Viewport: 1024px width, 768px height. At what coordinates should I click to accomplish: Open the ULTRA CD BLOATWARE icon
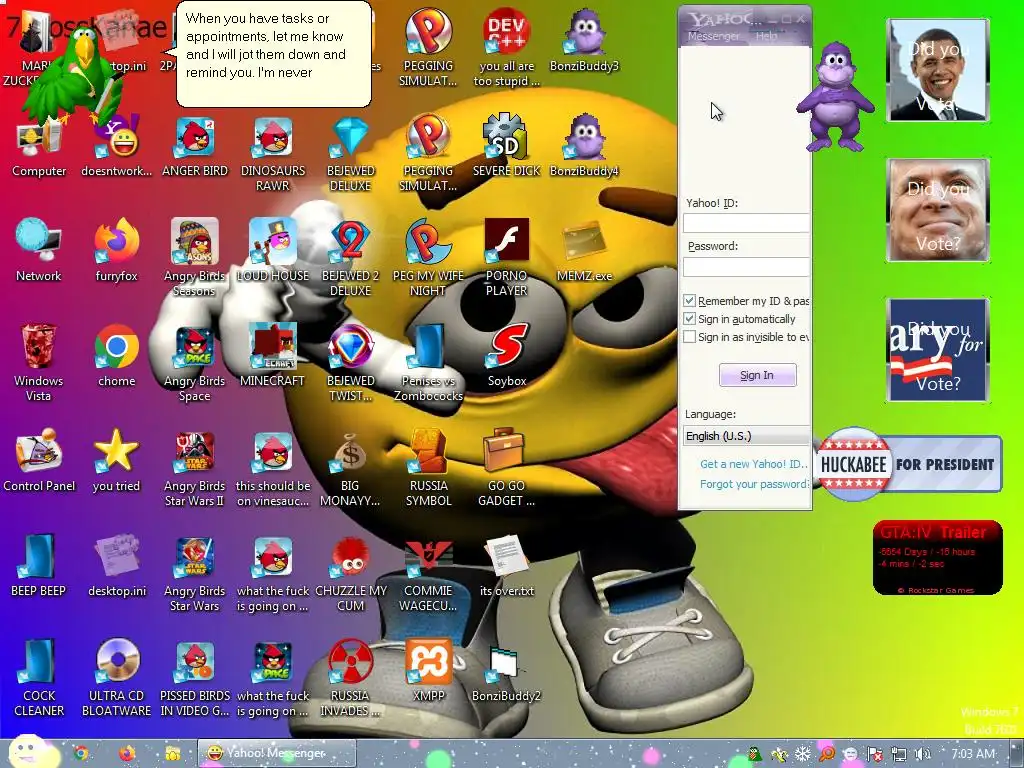117,662
